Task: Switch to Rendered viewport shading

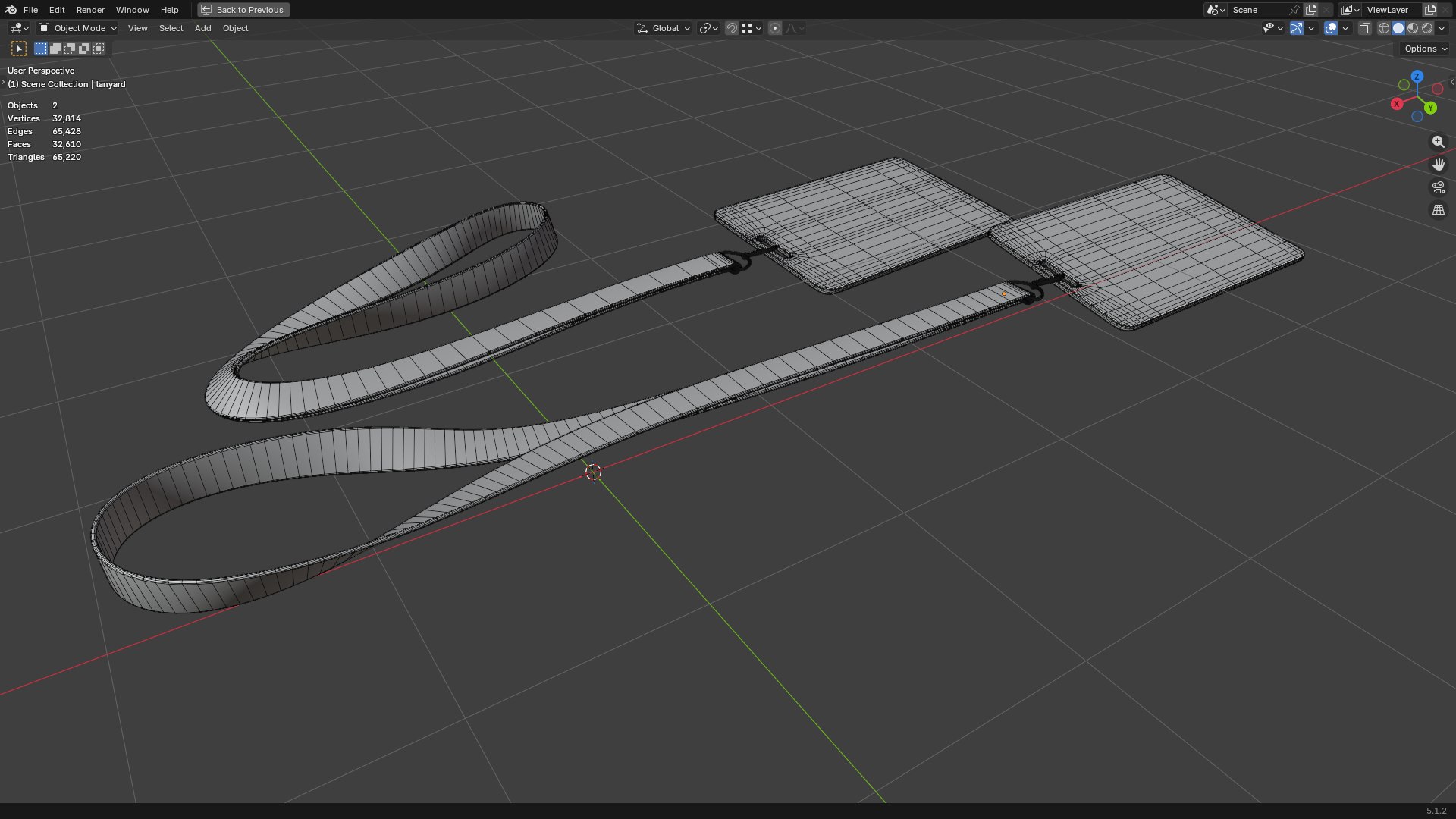Action: (1427, 28)
